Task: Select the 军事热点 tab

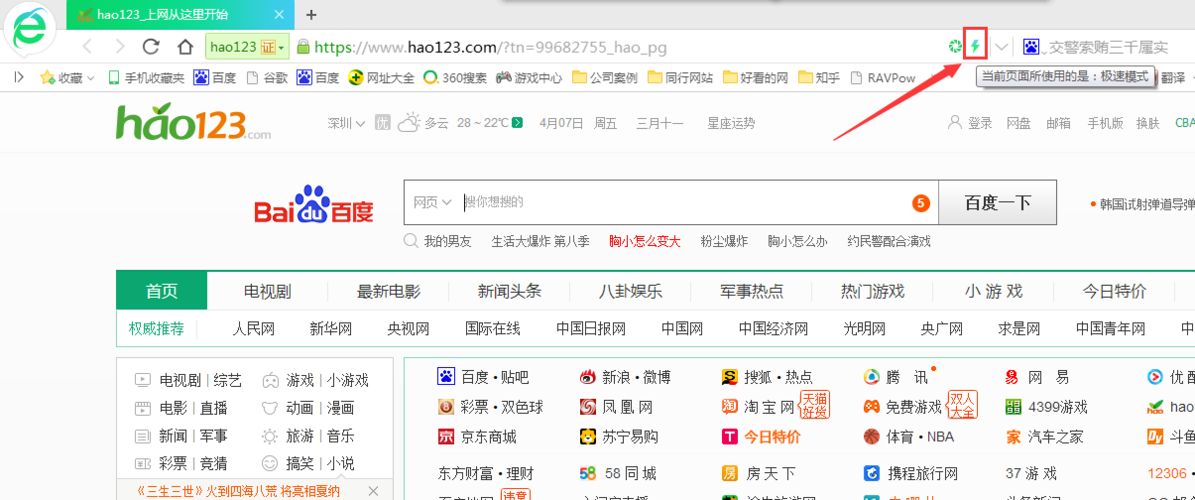Action: [x=751, y=290]
